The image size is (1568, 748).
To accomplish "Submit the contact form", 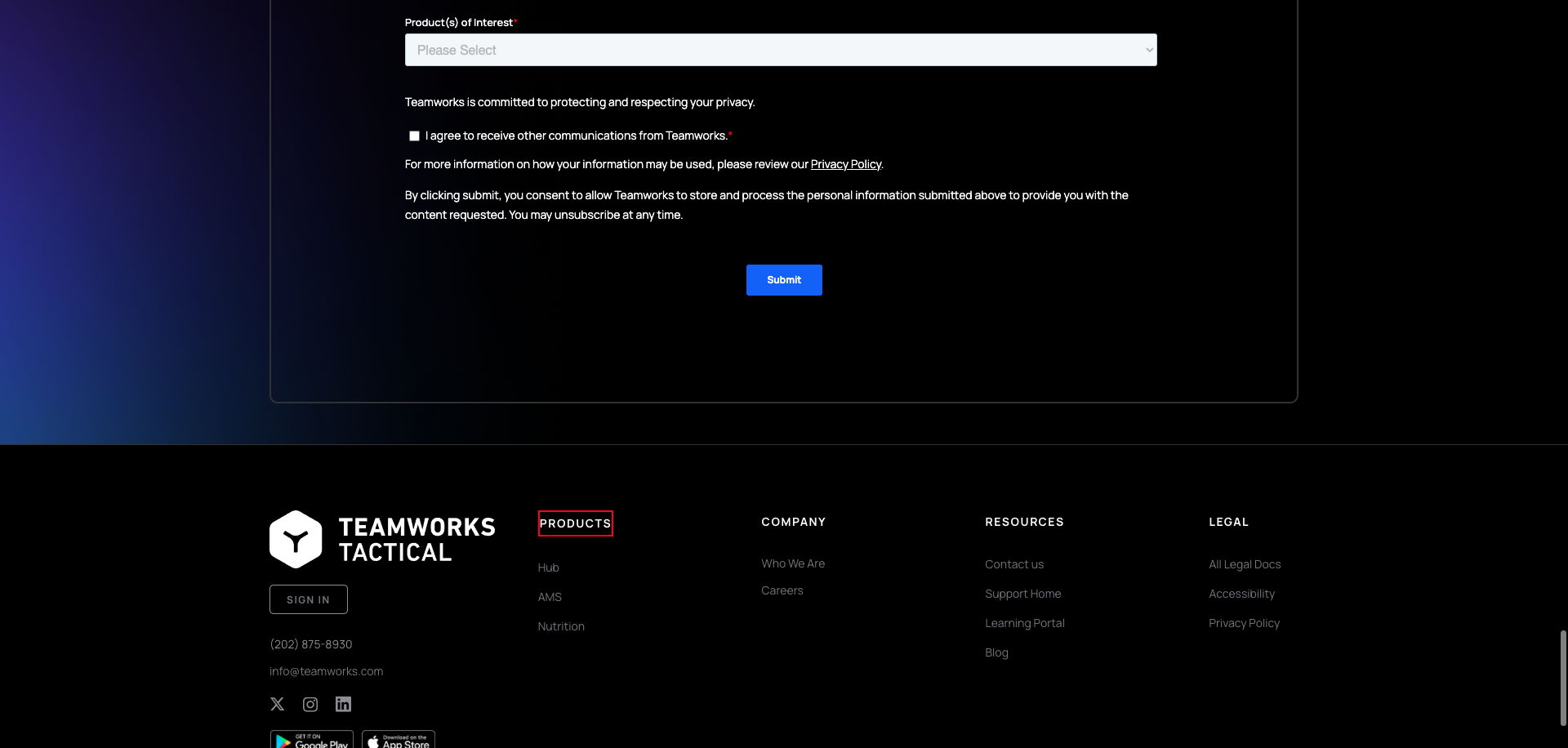I will pos(783,279).
